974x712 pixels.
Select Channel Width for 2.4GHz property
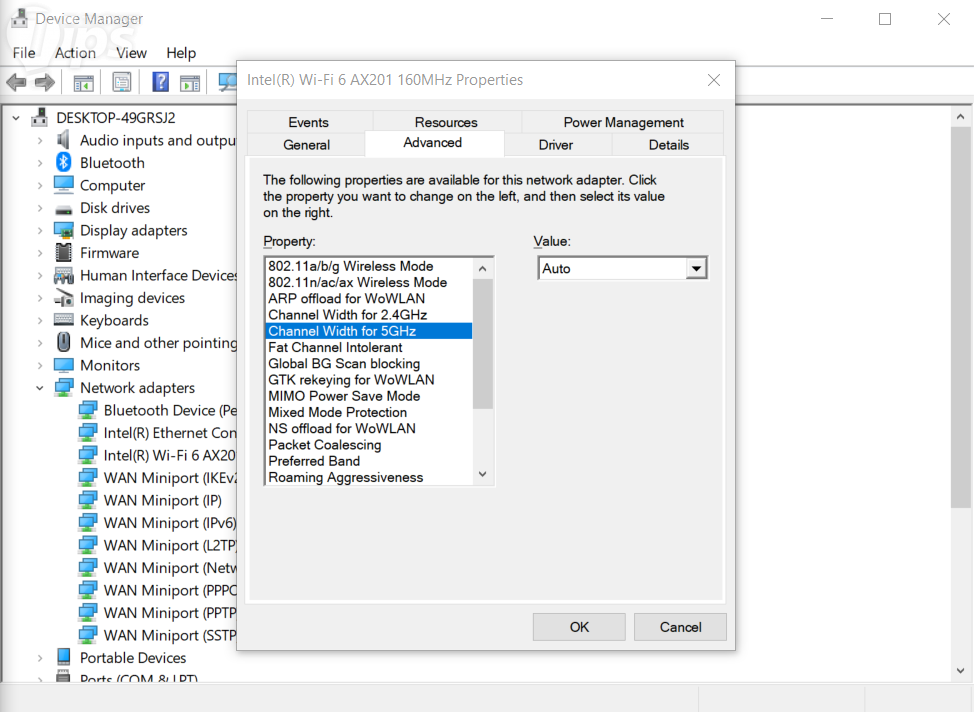[x=369, y=314]
